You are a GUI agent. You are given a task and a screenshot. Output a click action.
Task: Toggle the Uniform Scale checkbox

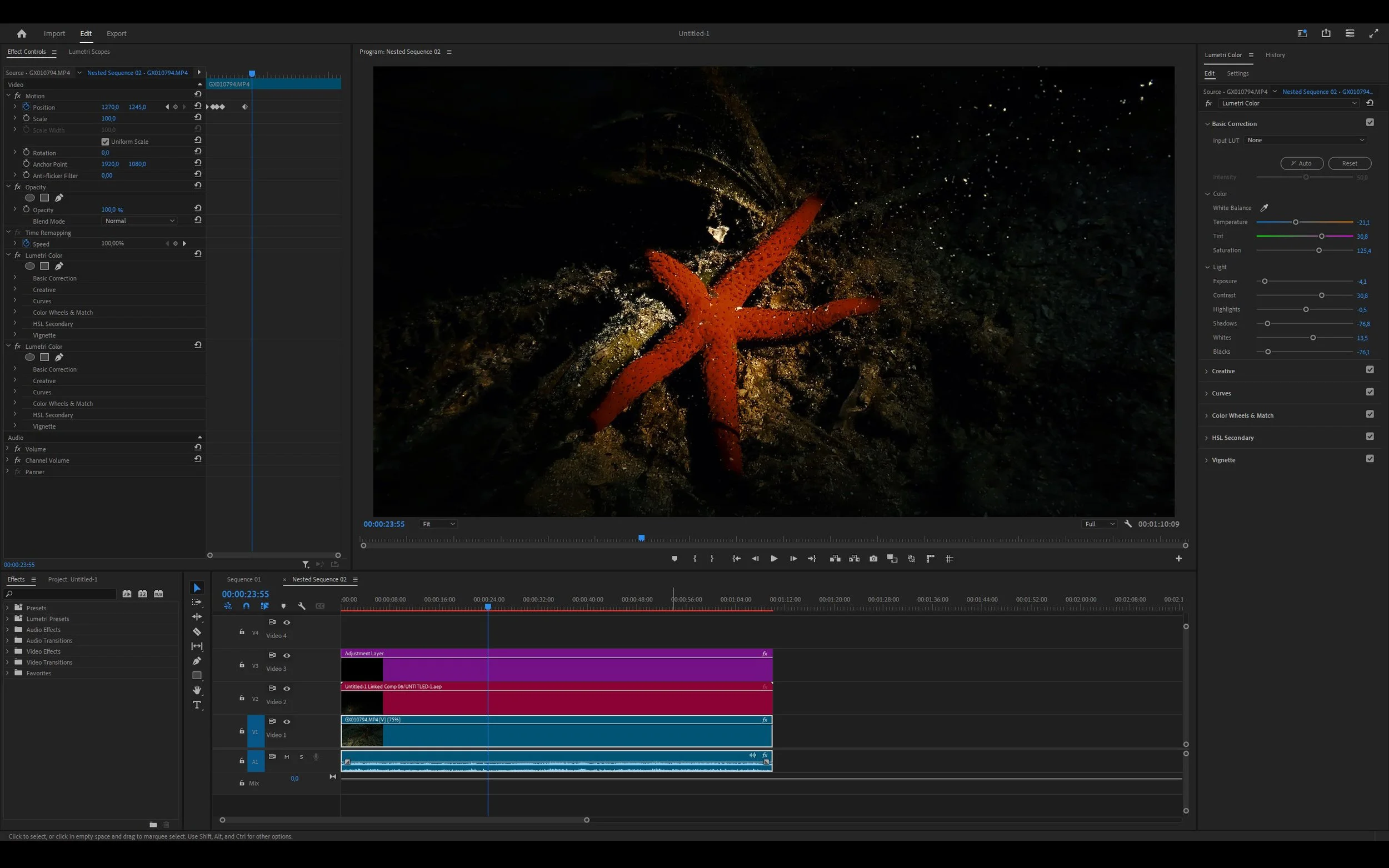tap(105, 141)
